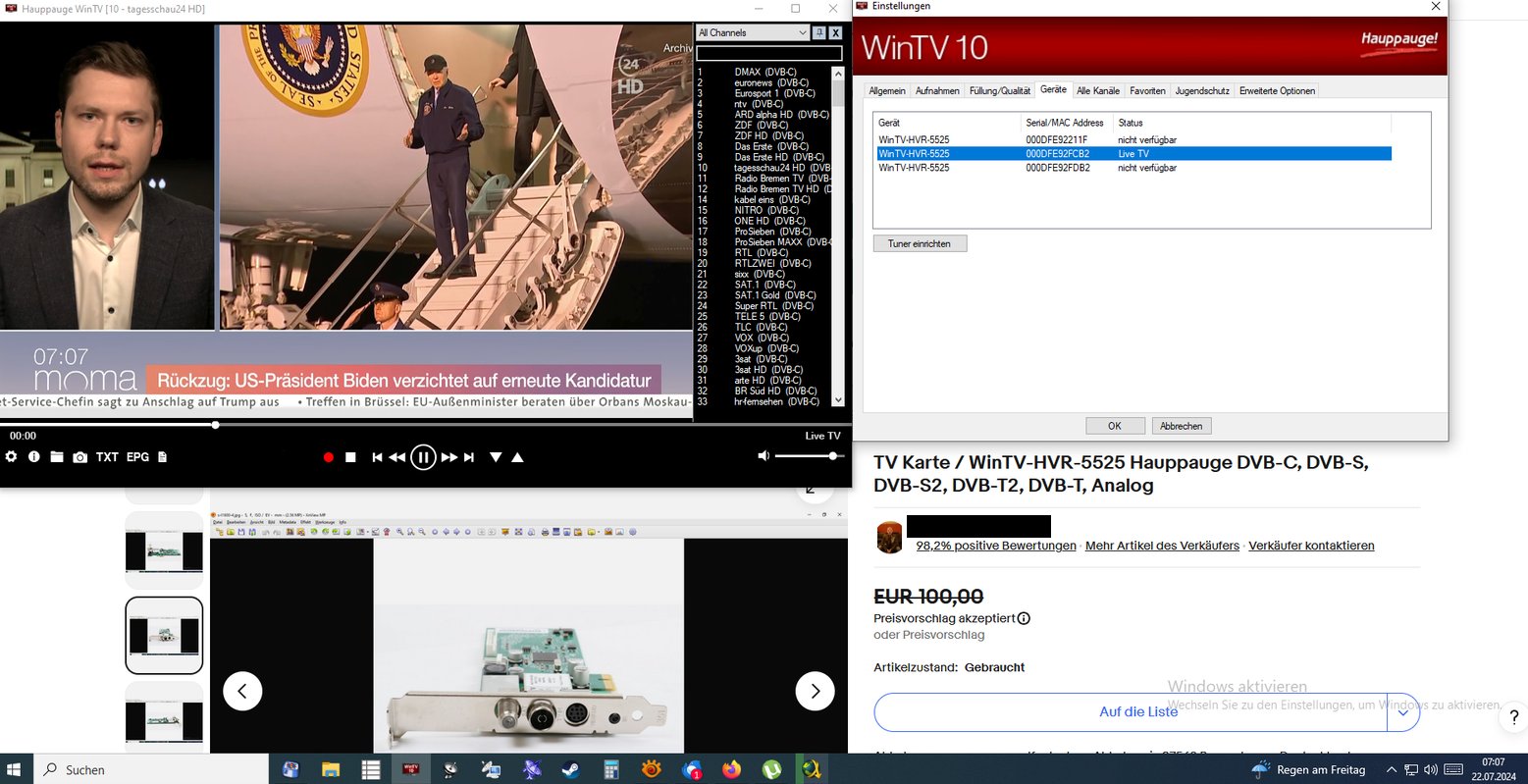This screenshot has height=784, width=1528.
Task: Click the WinTV timeshift progress bar
Action: point(426,425)
